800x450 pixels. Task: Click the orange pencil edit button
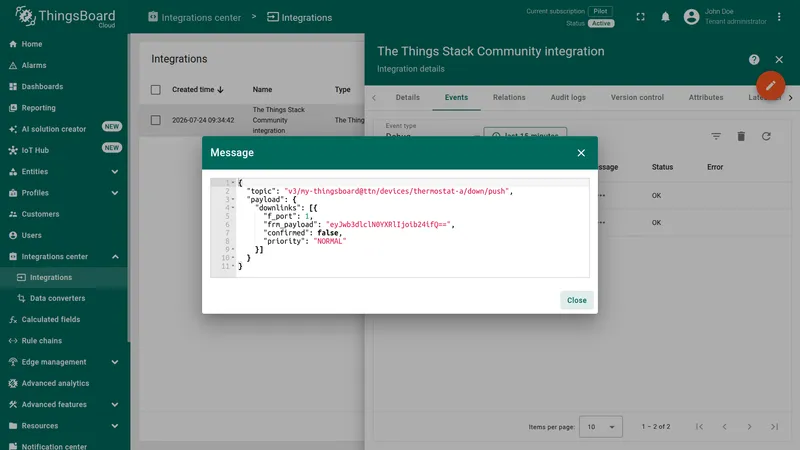pyautogui.click(x=770, y=85)
